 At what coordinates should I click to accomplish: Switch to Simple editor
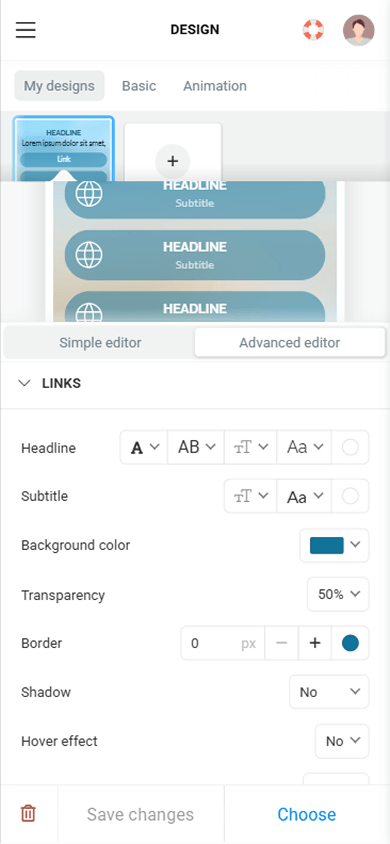(x=100, y=343)
